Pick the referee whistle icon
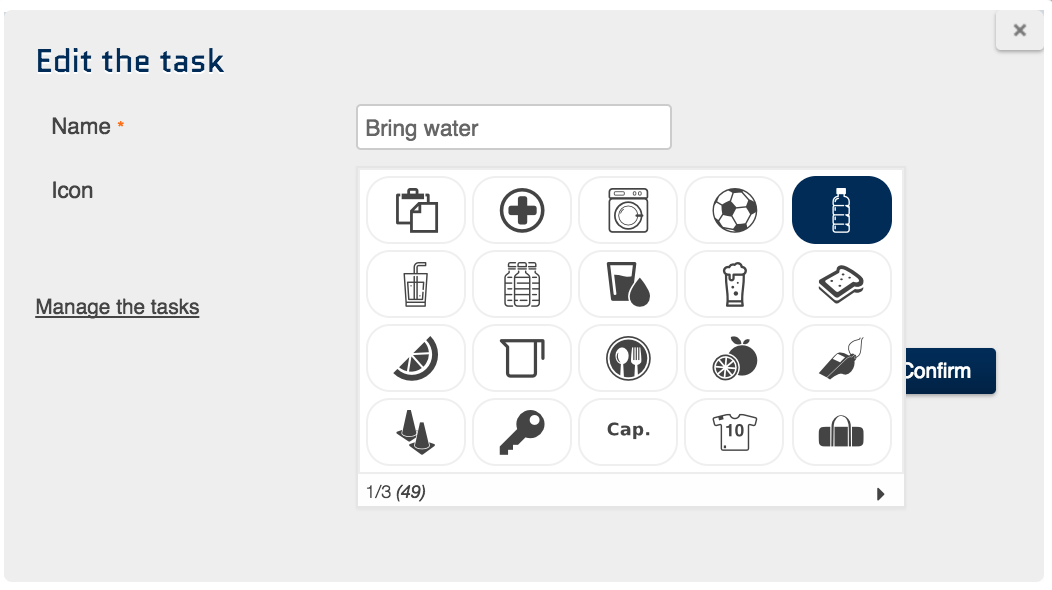Screen dimensions: 1052x590 click(x=841, y=358)
